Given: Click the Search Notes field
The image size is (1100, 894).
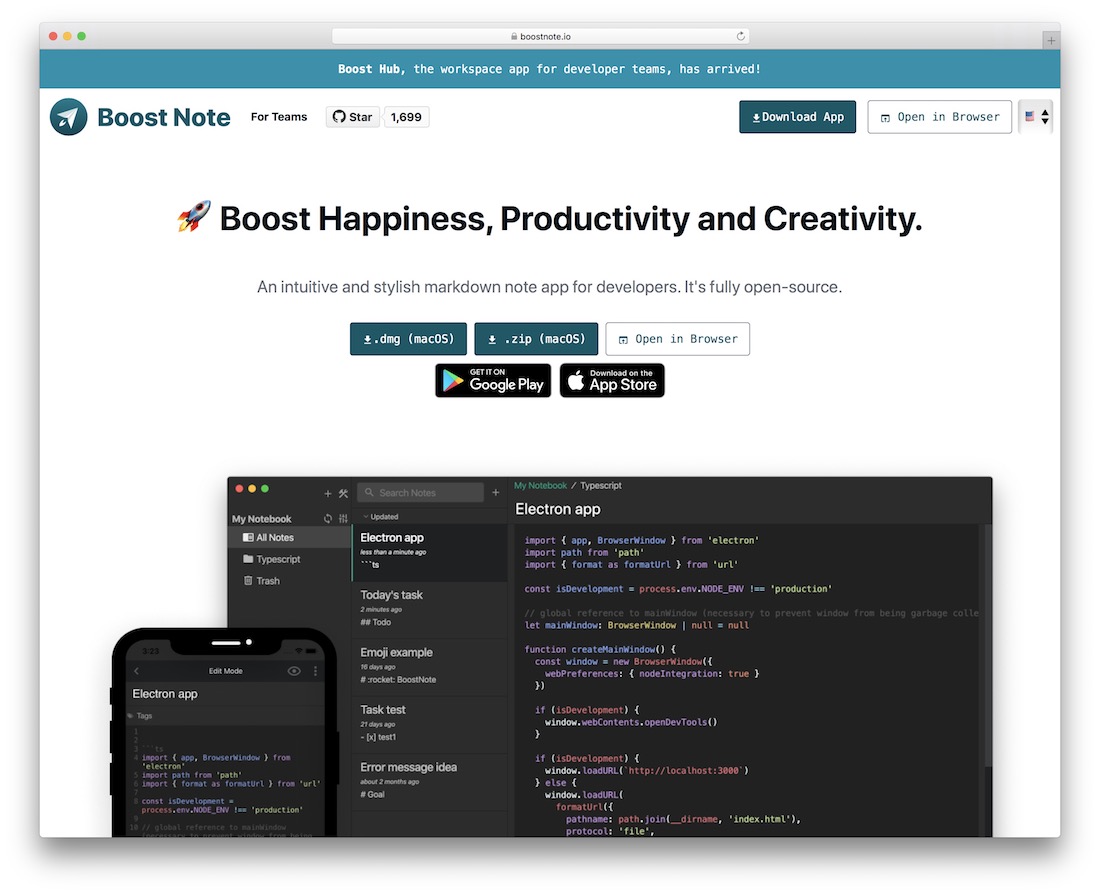Looking at the screenshot, I should click(420, 493).
